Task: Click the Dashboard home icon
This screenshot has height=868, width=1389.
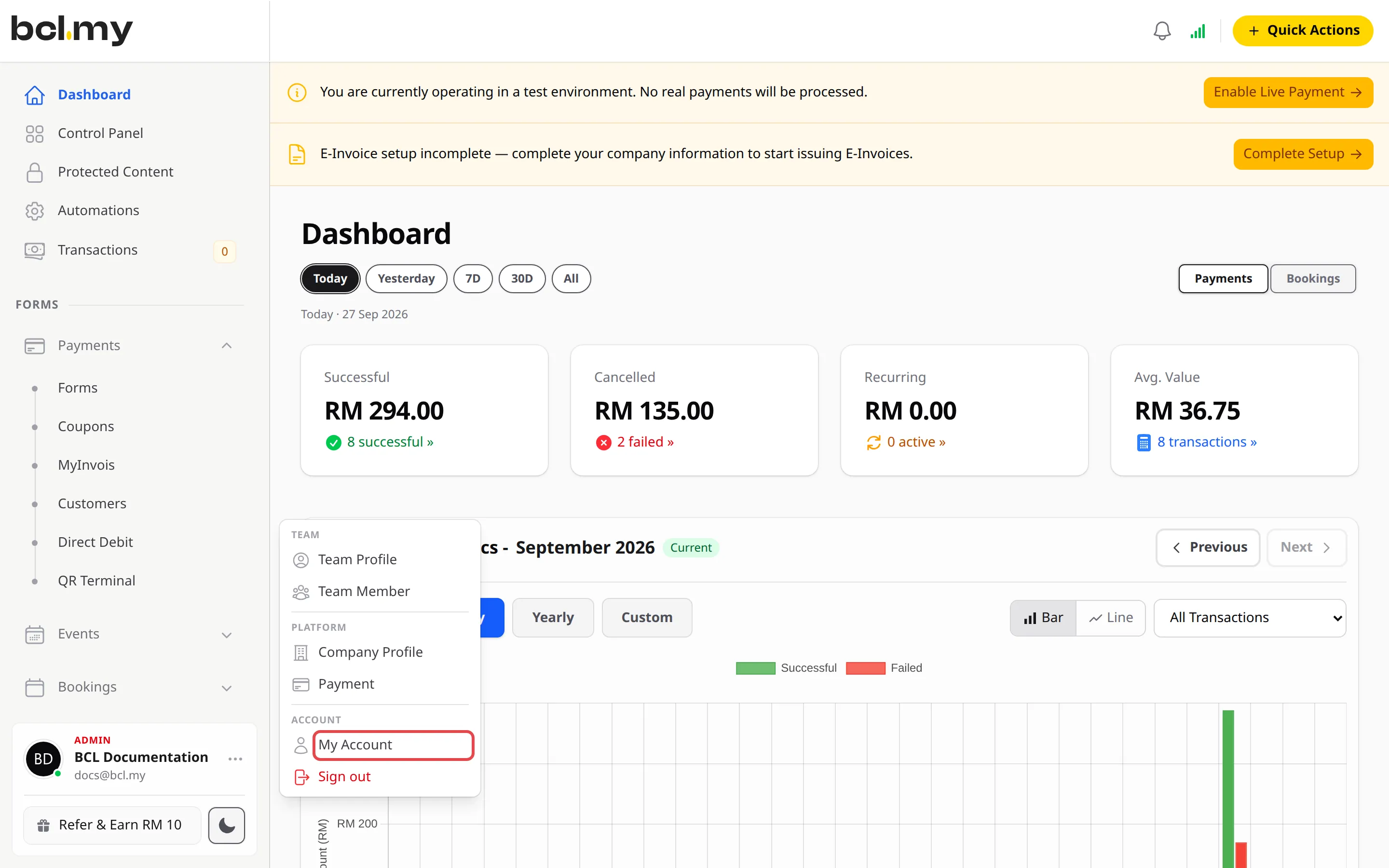Action: (x=34, y=95)
